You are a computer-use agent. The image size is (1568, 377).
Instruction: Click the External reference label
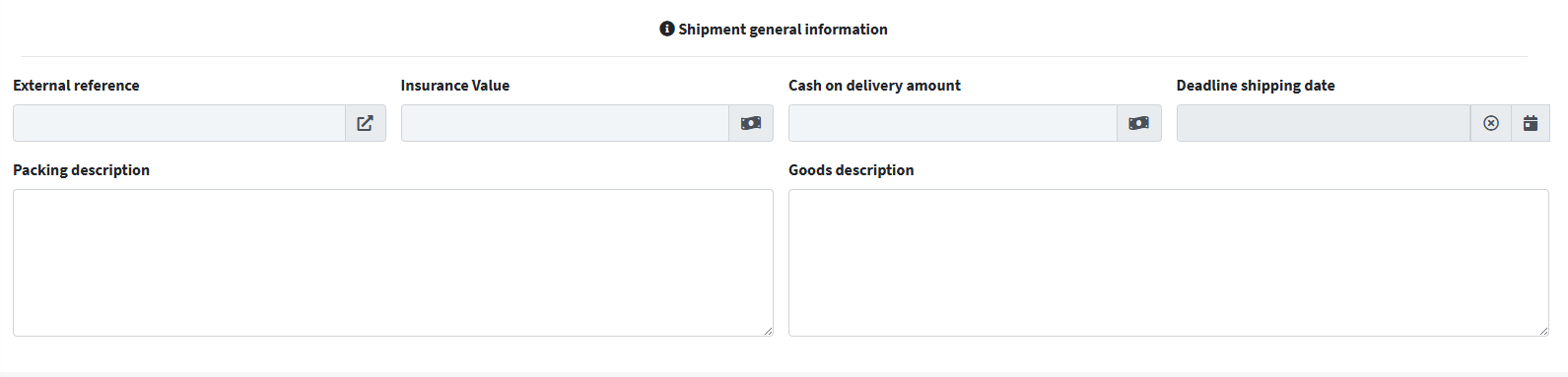pyautogui.click(x=76, y=86)
